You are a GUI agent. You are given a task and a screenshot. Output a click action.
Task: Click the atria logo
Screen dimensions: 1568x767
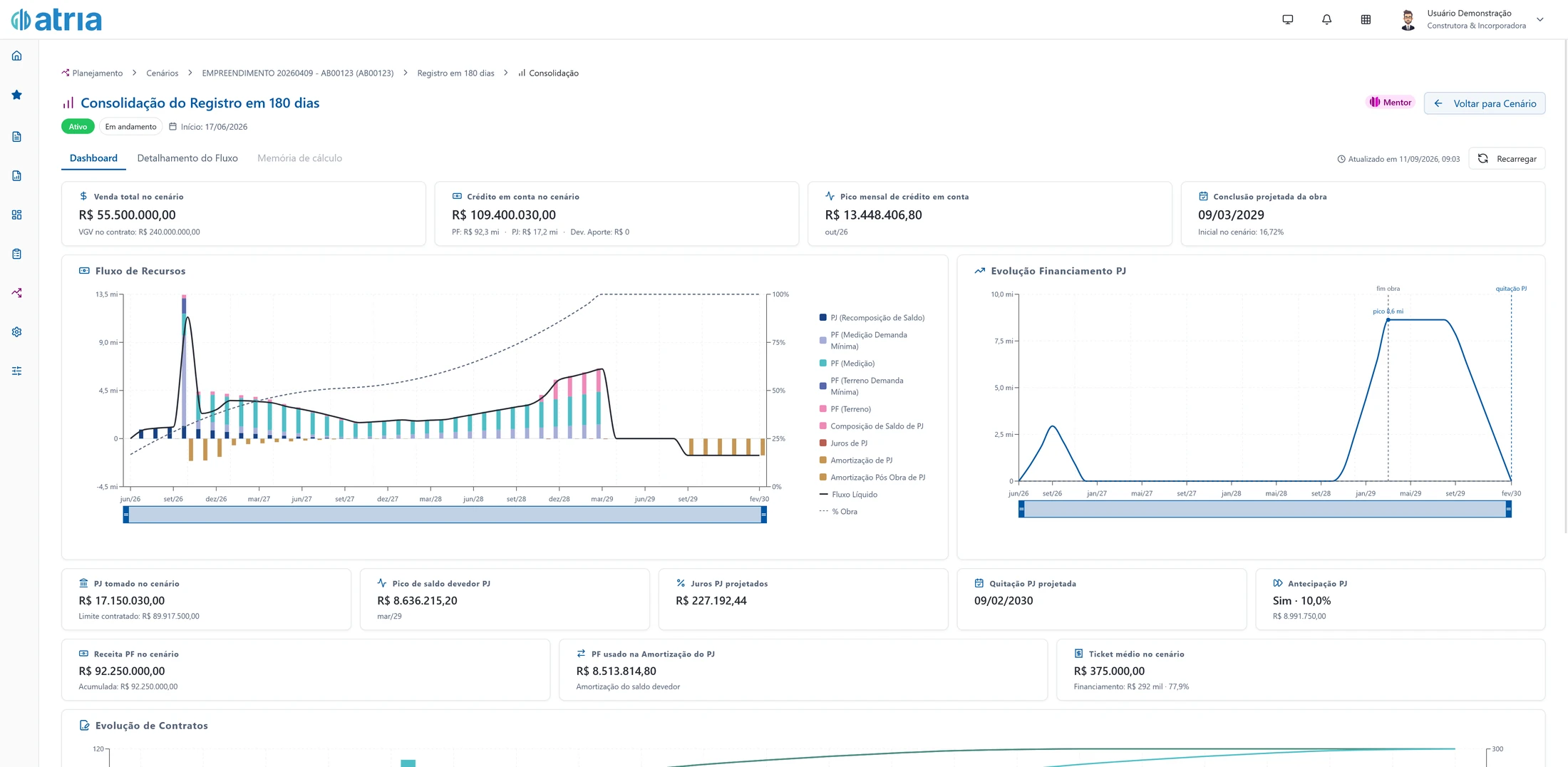56,19
